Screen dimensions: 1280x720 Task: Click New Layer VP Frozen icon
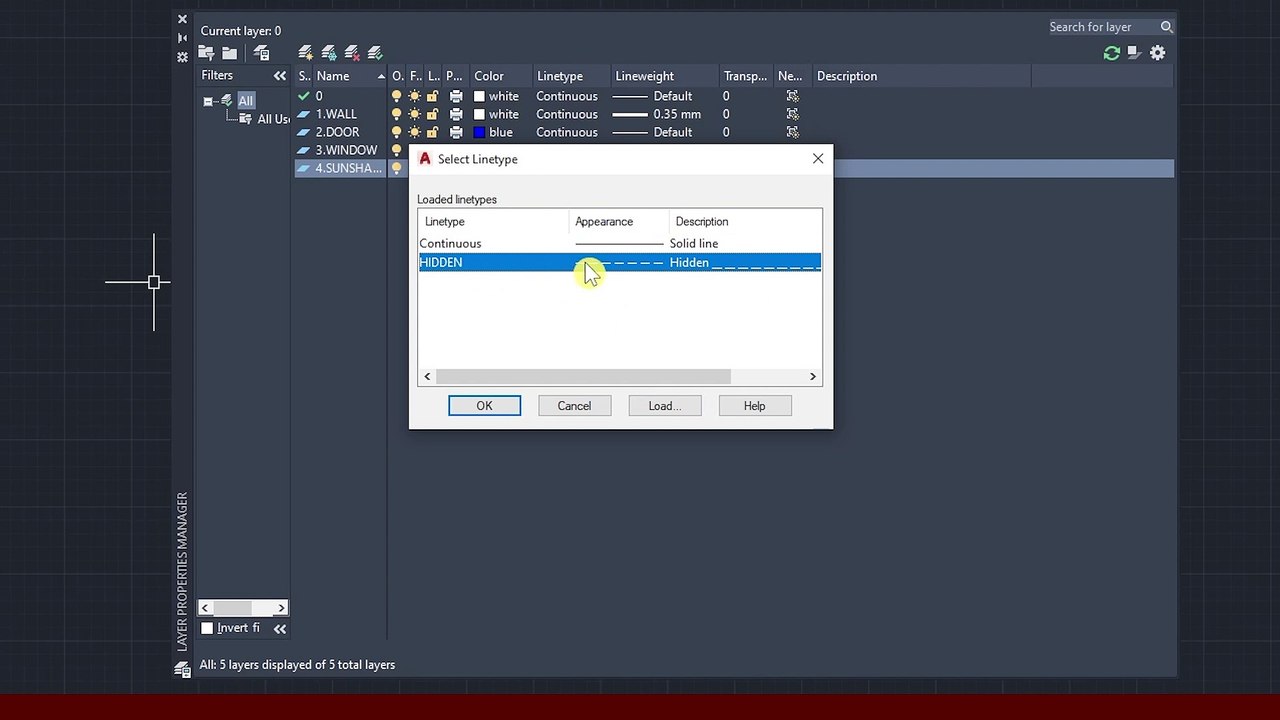pos(329,53)
